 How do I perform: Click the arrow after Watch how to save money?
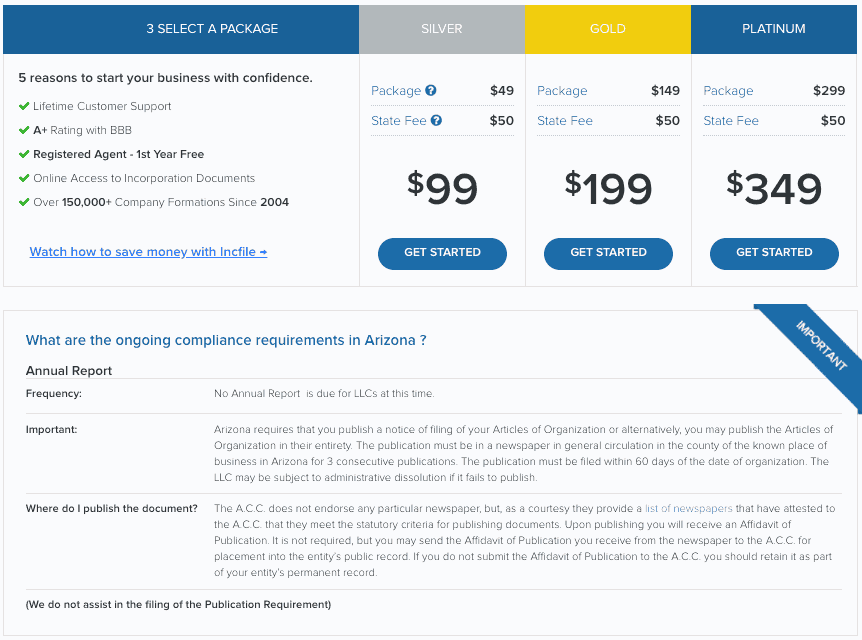click(x=262, y=251)
